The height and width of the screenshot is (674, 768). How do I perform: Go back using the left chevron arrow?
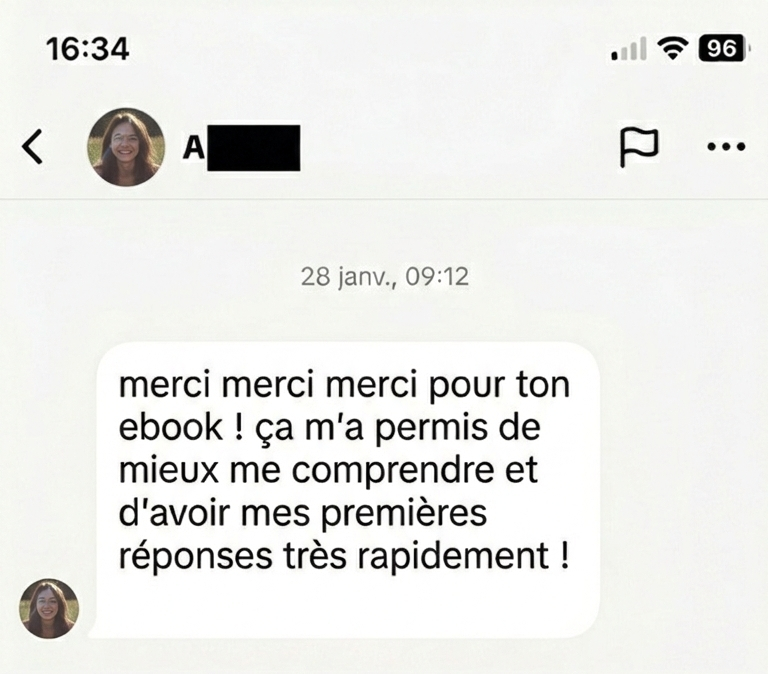(32, 147)
